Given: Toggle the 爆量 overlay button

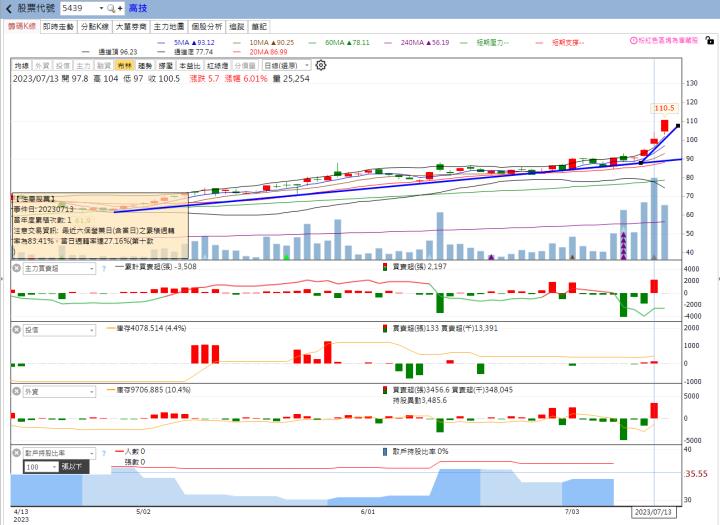Looking at the screenshot, I should tap(166, 66).
